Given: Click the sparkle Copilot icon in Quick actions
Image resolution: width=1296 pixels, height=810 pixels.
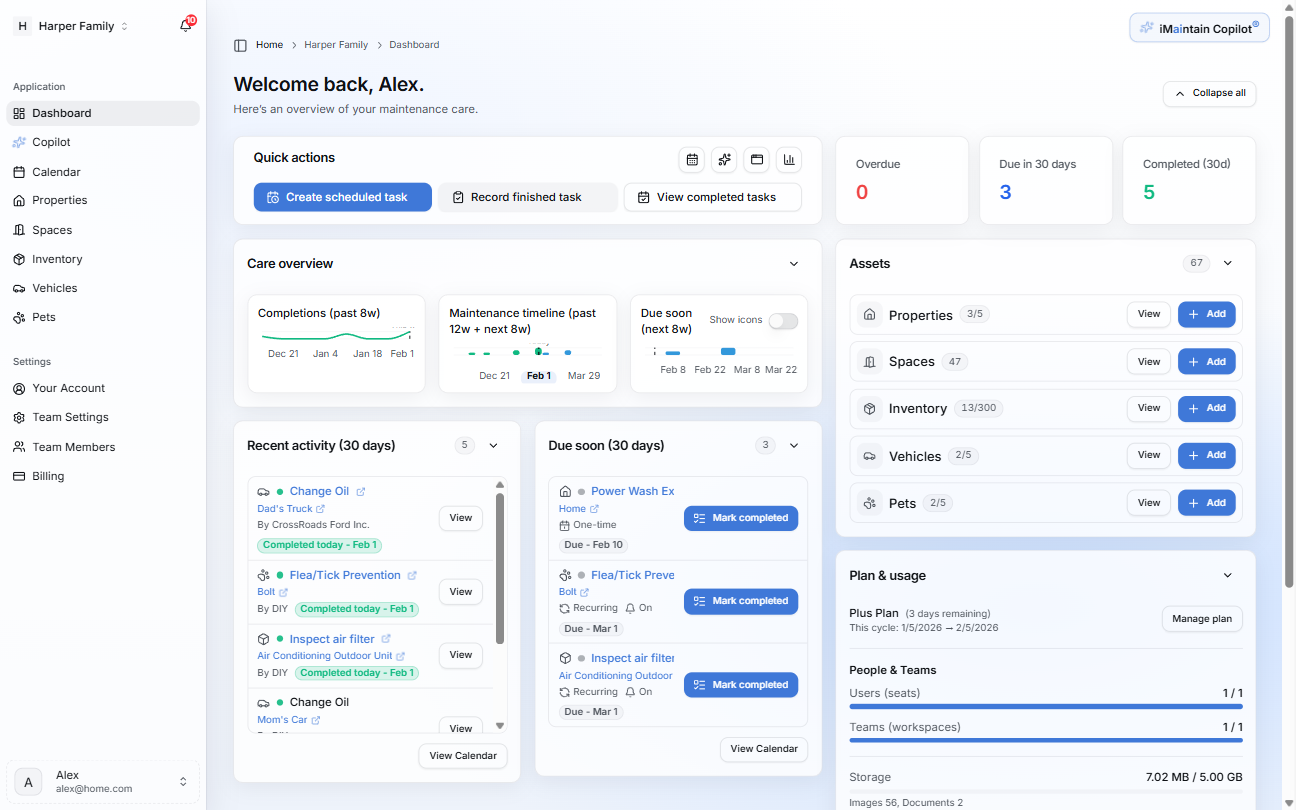Looking at the screenshot, I should 724,159.
